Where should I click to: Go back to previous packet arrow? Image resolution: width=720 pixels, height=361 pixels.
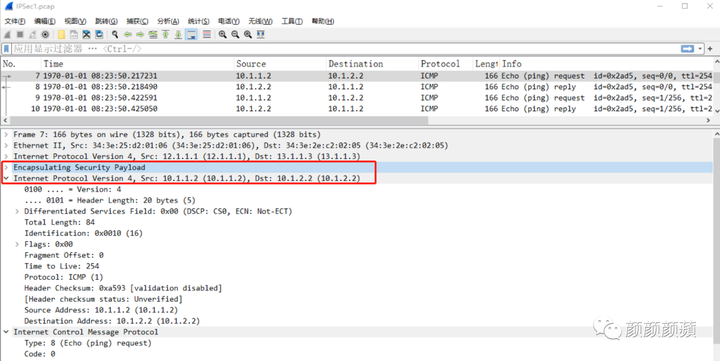point(128,34)
